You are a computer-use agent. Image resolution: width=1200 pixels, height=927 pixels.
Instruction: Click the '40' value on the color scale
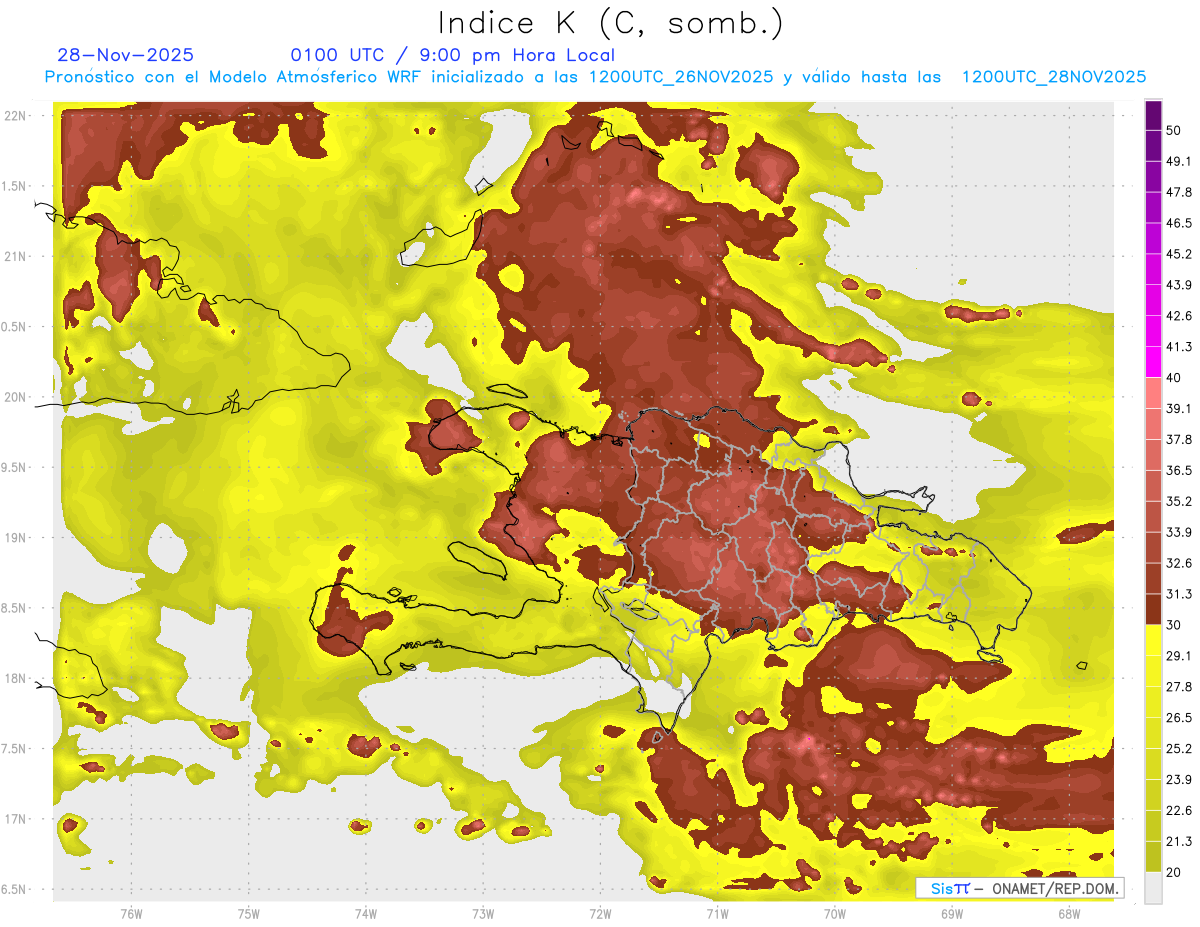tap(1174, 377)
